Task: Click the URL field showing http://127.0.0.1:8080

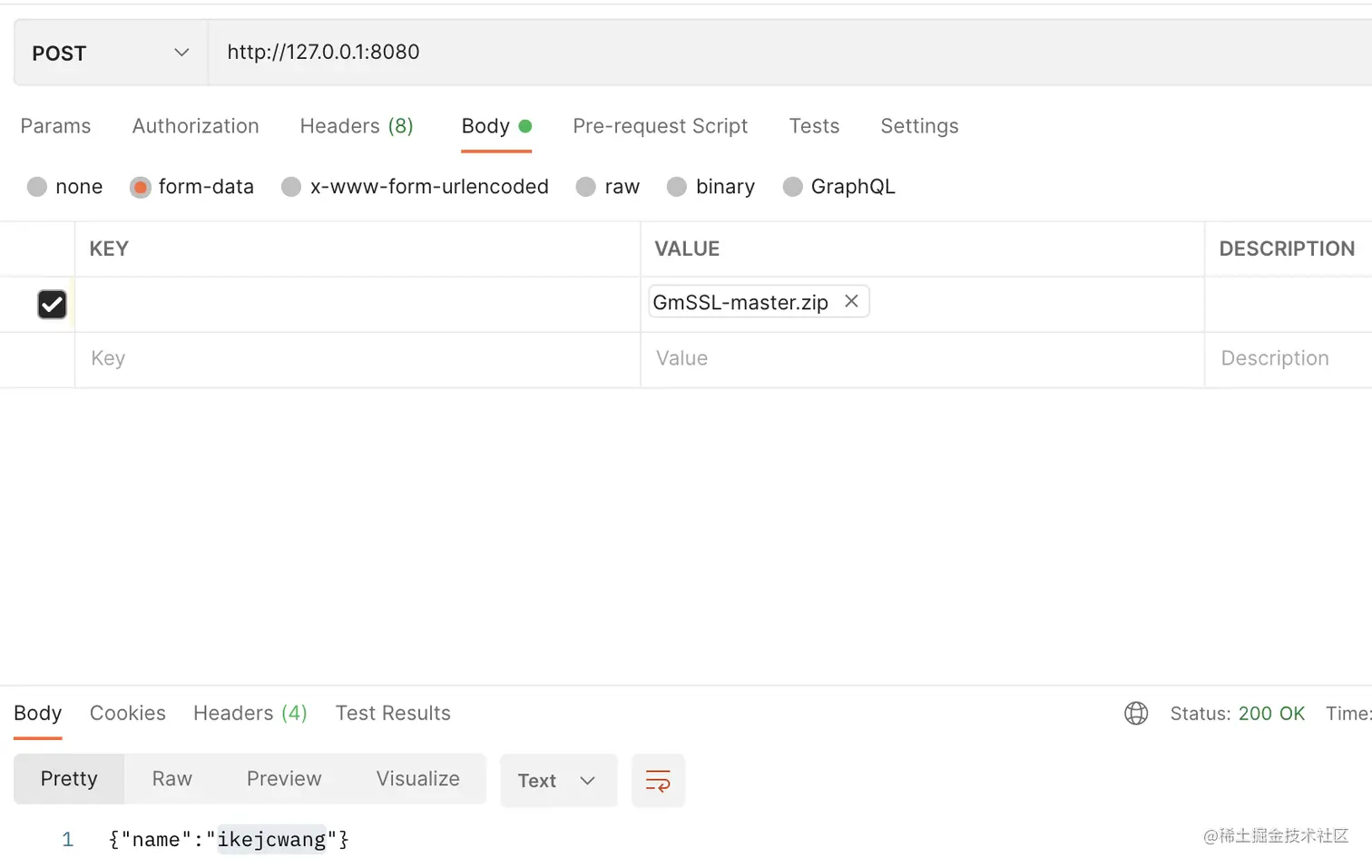Action: click(x=454, y=52)
